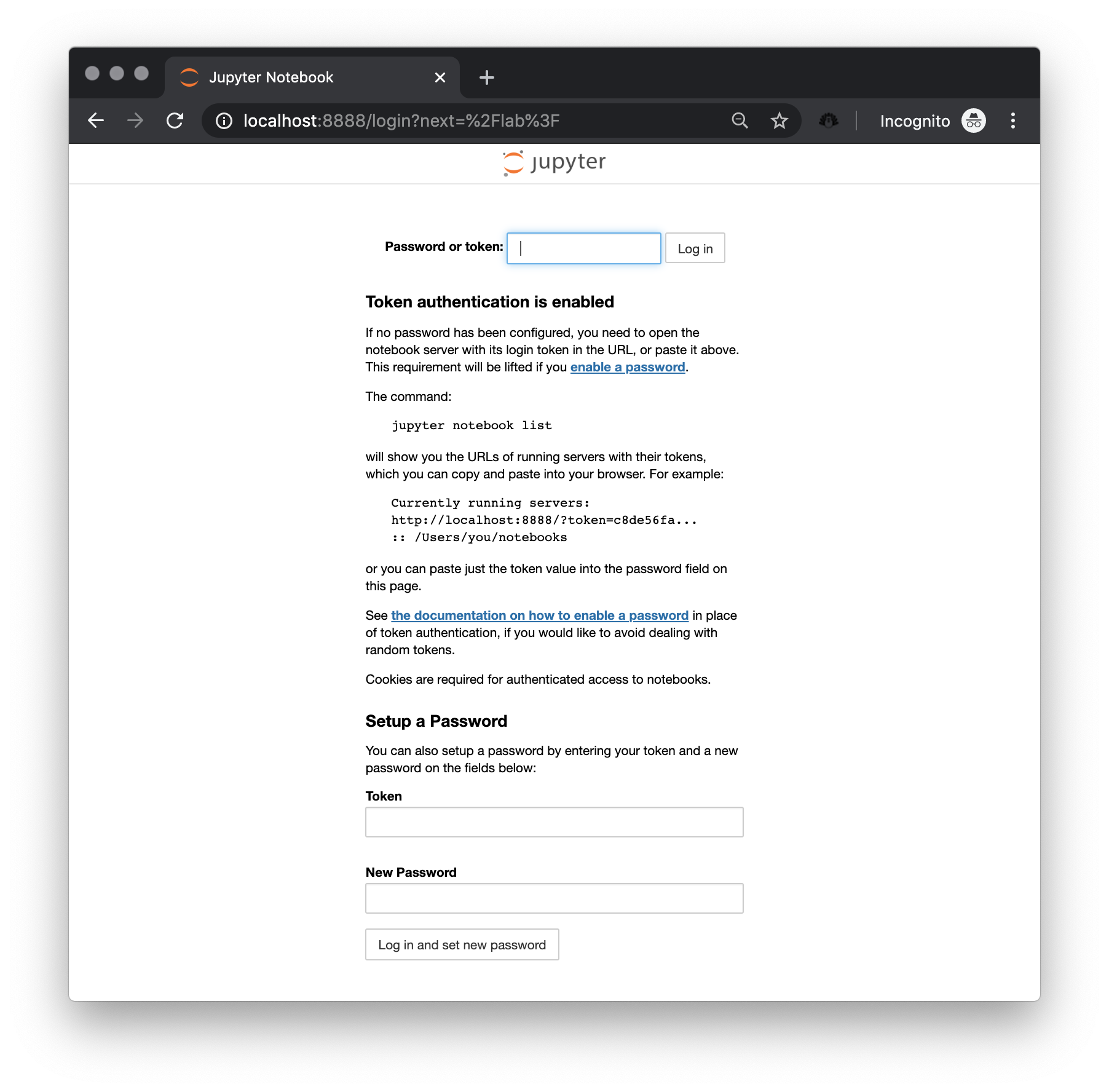The image size is (1109, 1092).
Task: Click the 'The command:' text
Action: click(x=408, y=397)
